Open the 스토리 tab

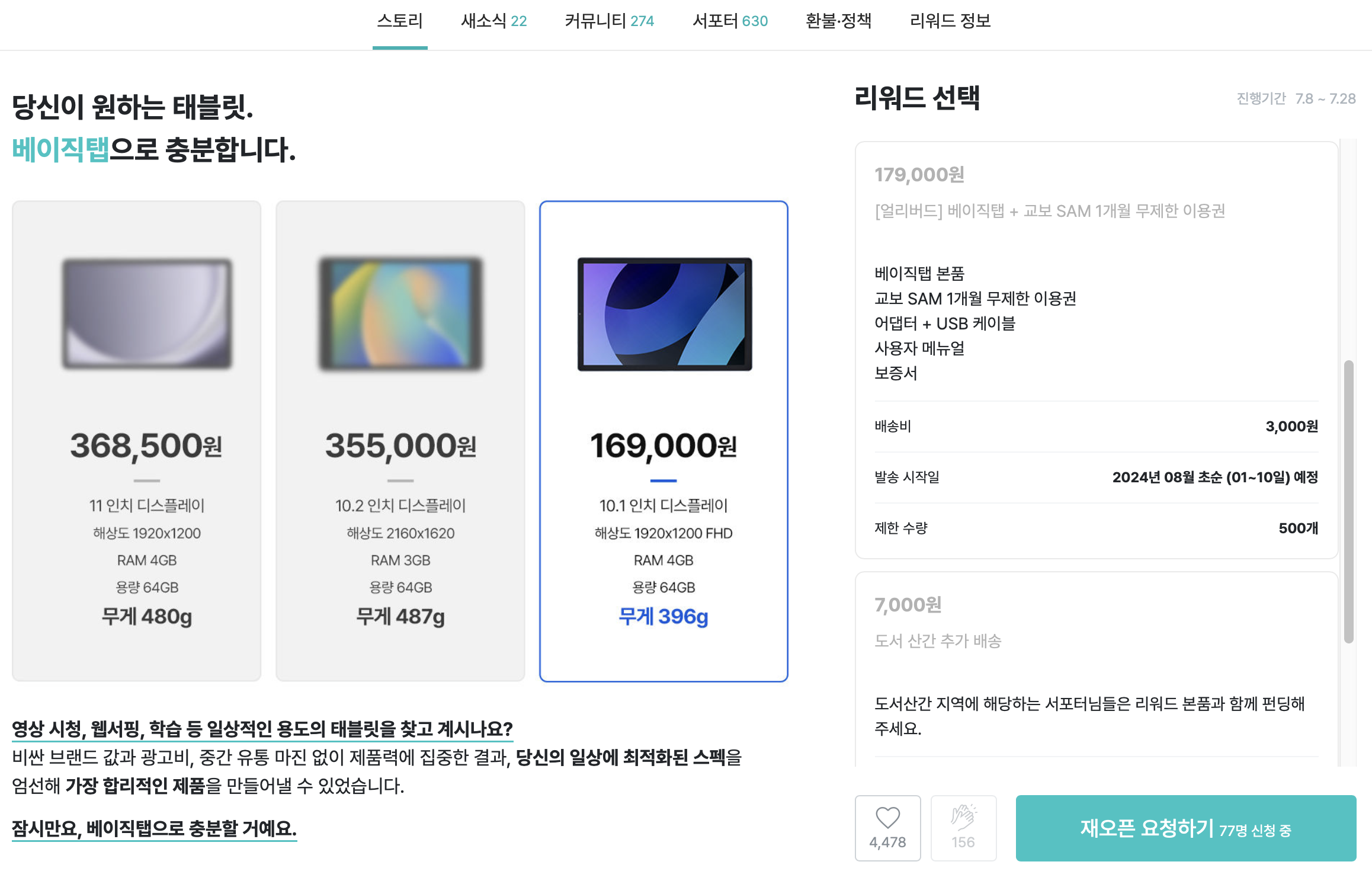click(400, 21)
